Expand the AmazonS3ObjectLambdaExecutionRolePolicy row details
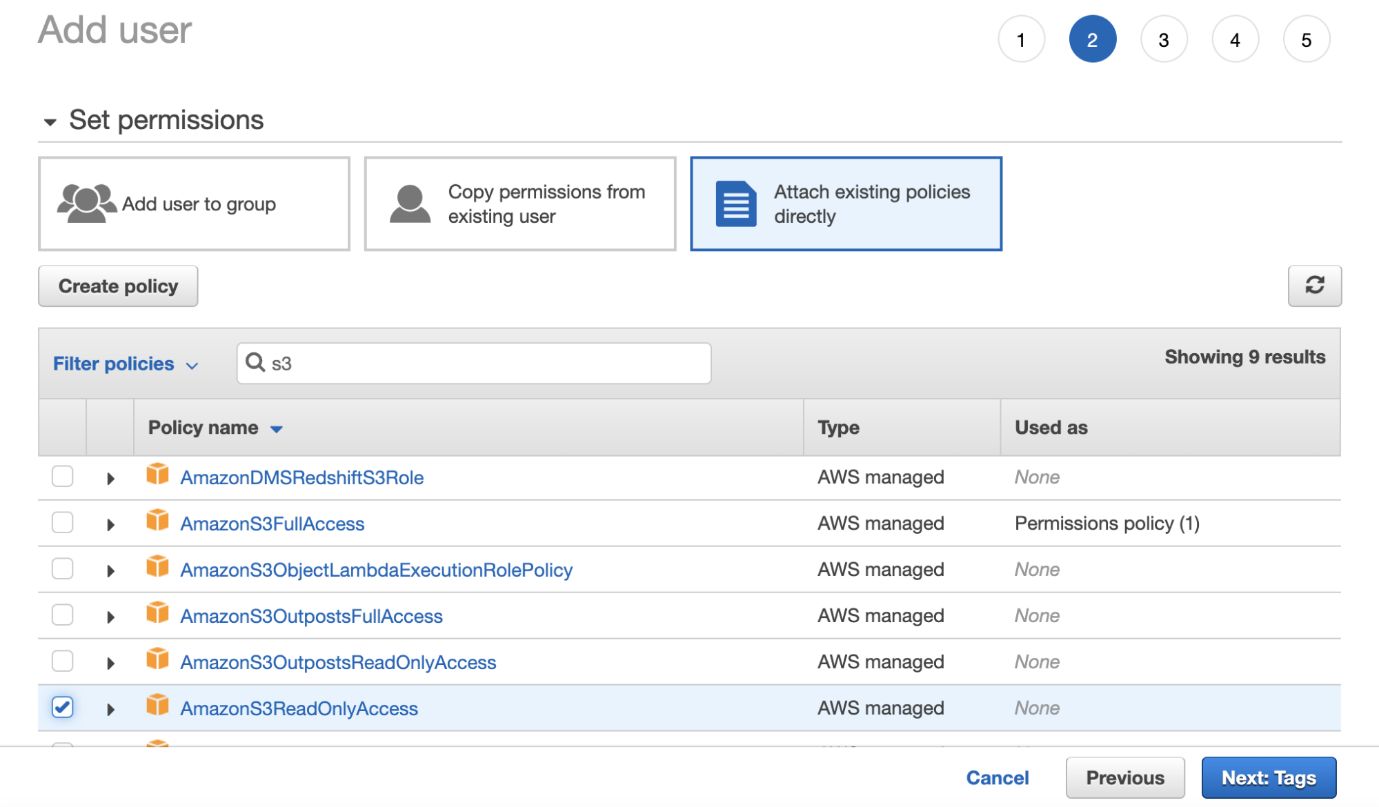Screen dimensions: 1379x807 110,571
